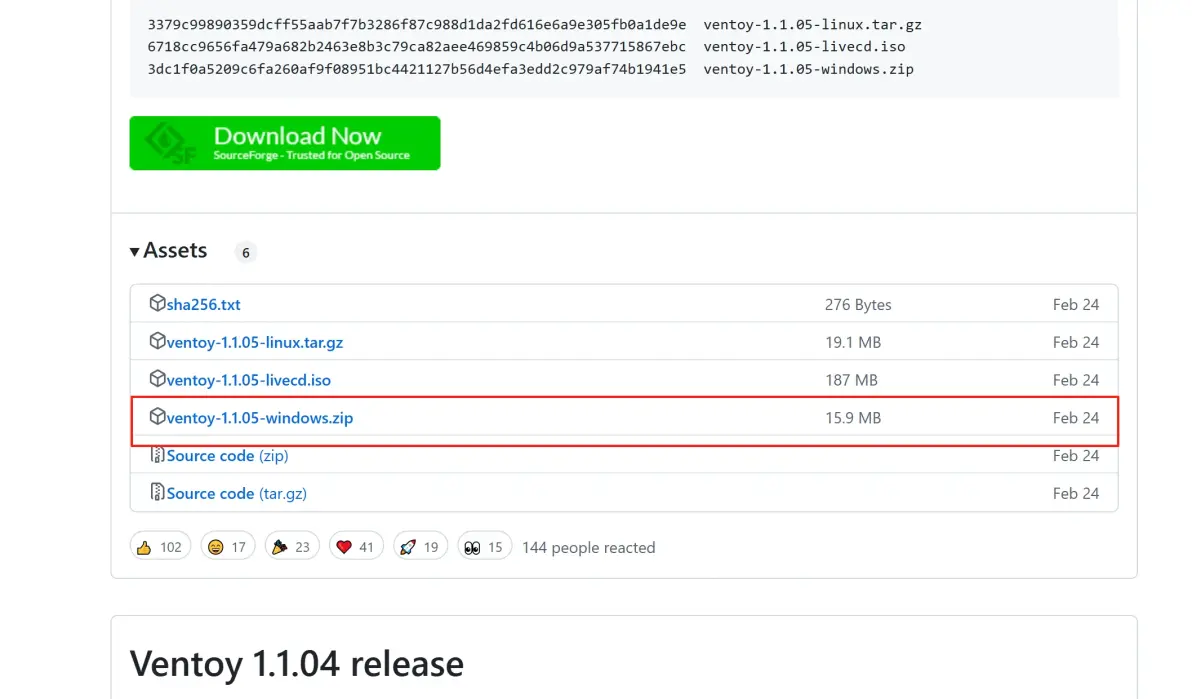This screenshot has height=699, width=1192.
Task: Click zip file icon beside Source code (zip)
Action: click(x=157, y=455)
